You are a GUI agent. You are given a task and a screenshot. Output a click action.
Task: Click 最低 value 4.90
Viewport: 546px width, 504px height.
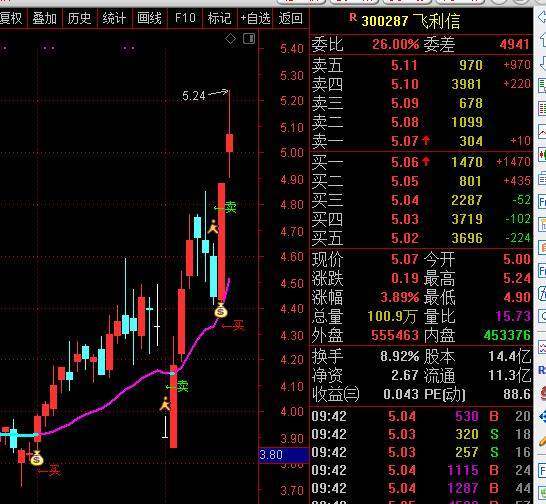click(x=517, y=297)
